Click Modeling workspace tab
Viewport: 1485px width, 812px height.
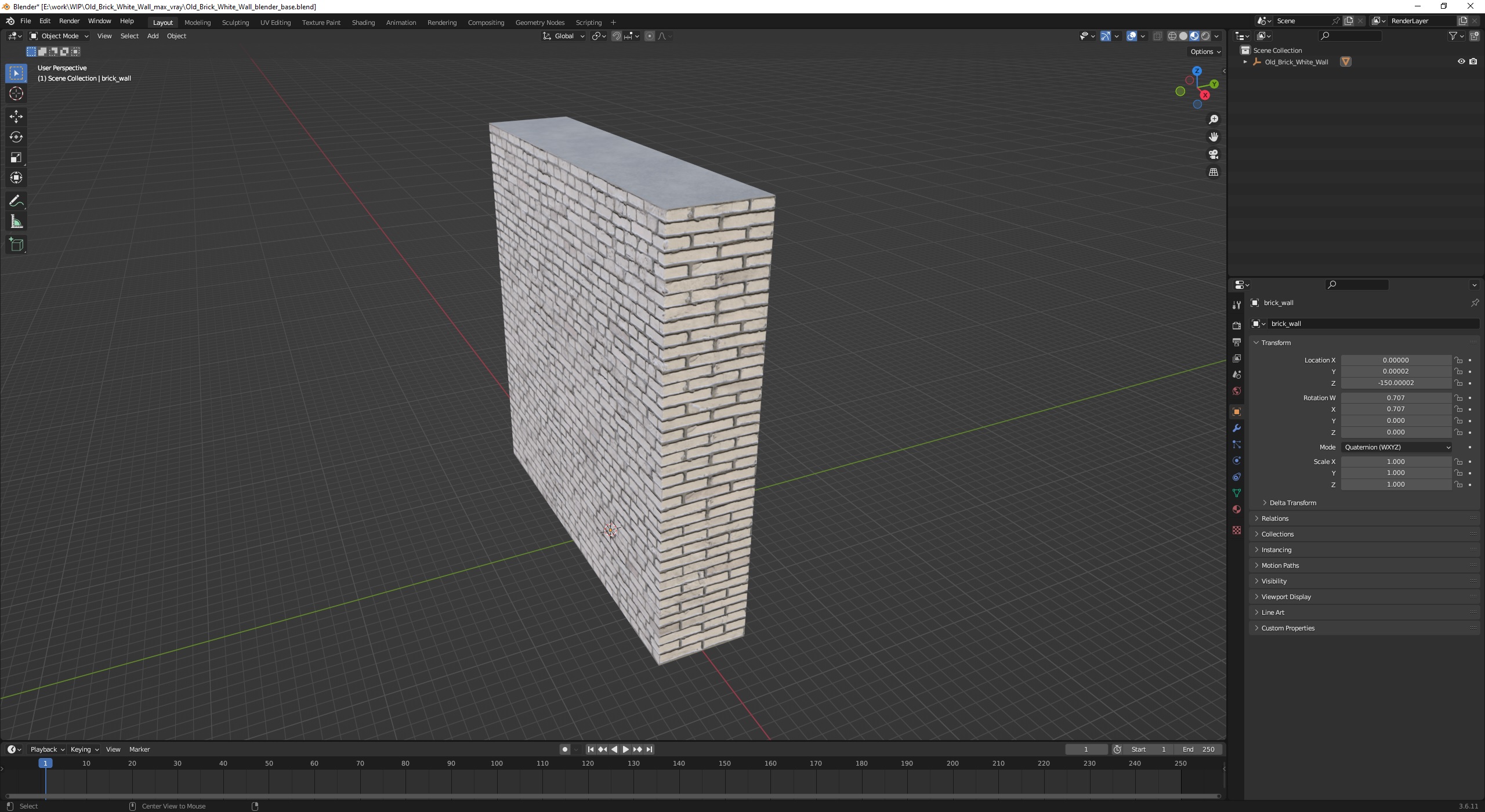(197, 22)
